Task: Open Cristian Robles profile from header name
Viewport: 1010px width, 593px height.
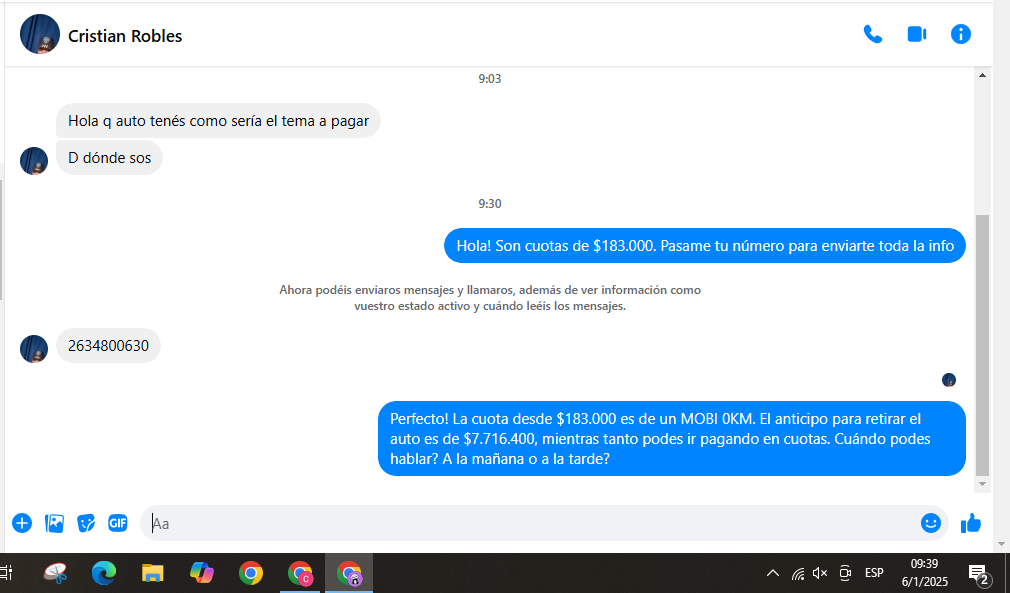Action: [x=125, y=36]
